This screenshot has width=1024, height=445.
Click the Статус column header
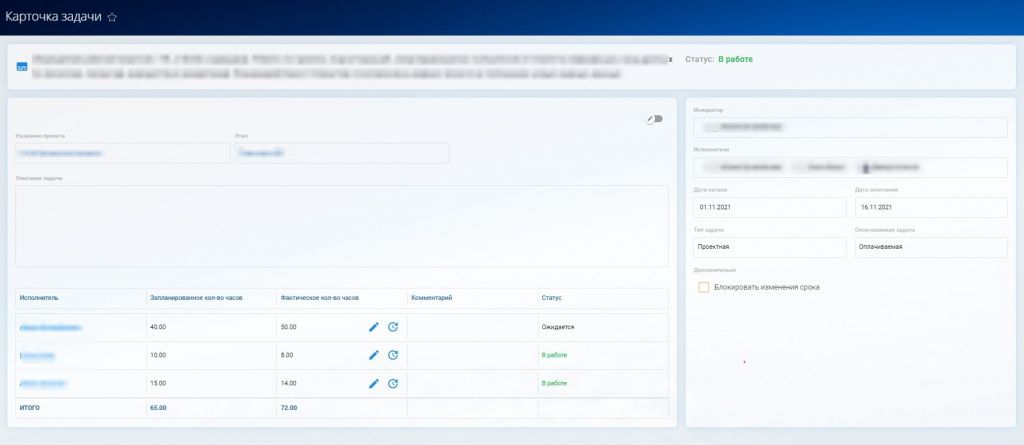[552, 298]
